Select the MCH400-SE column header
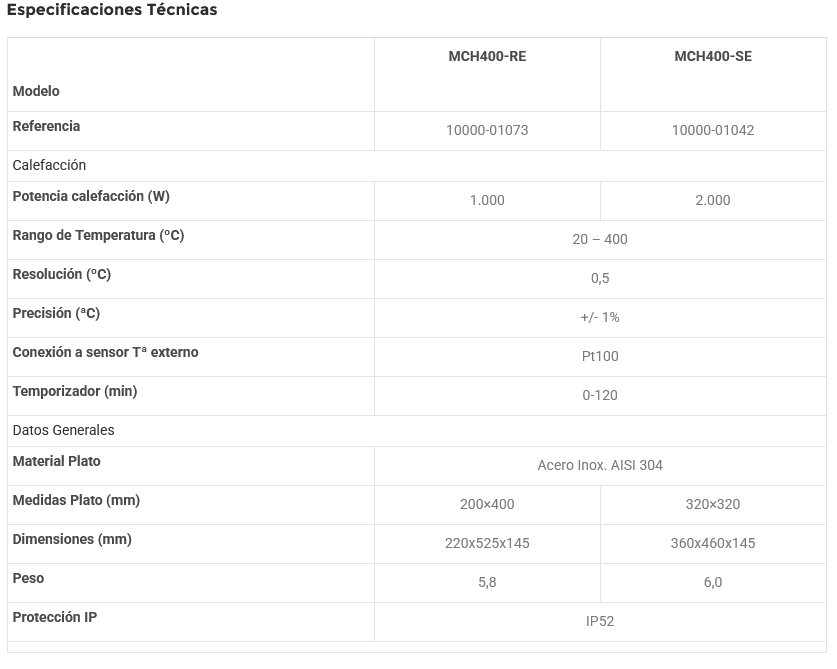 (x=713, y=57)
